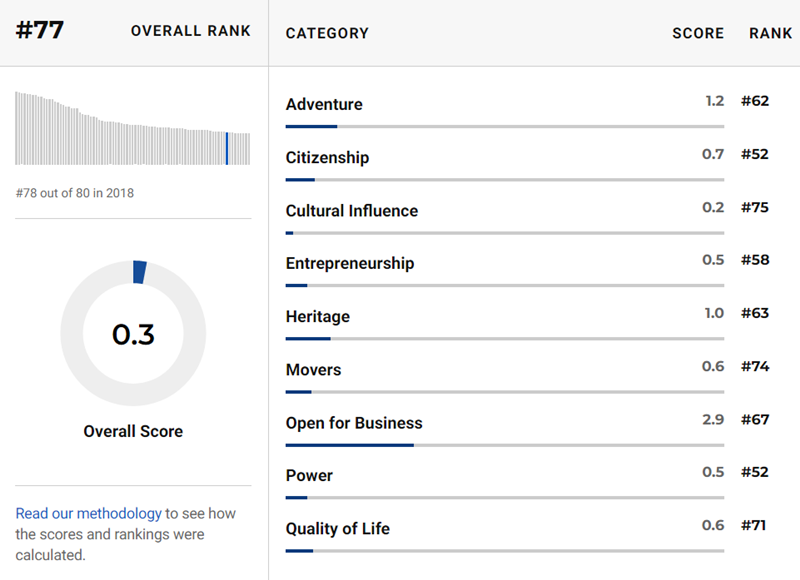This screenshot has width=800, height=580.
Task: Select the Quality of Life label
Action: (337, 529)
